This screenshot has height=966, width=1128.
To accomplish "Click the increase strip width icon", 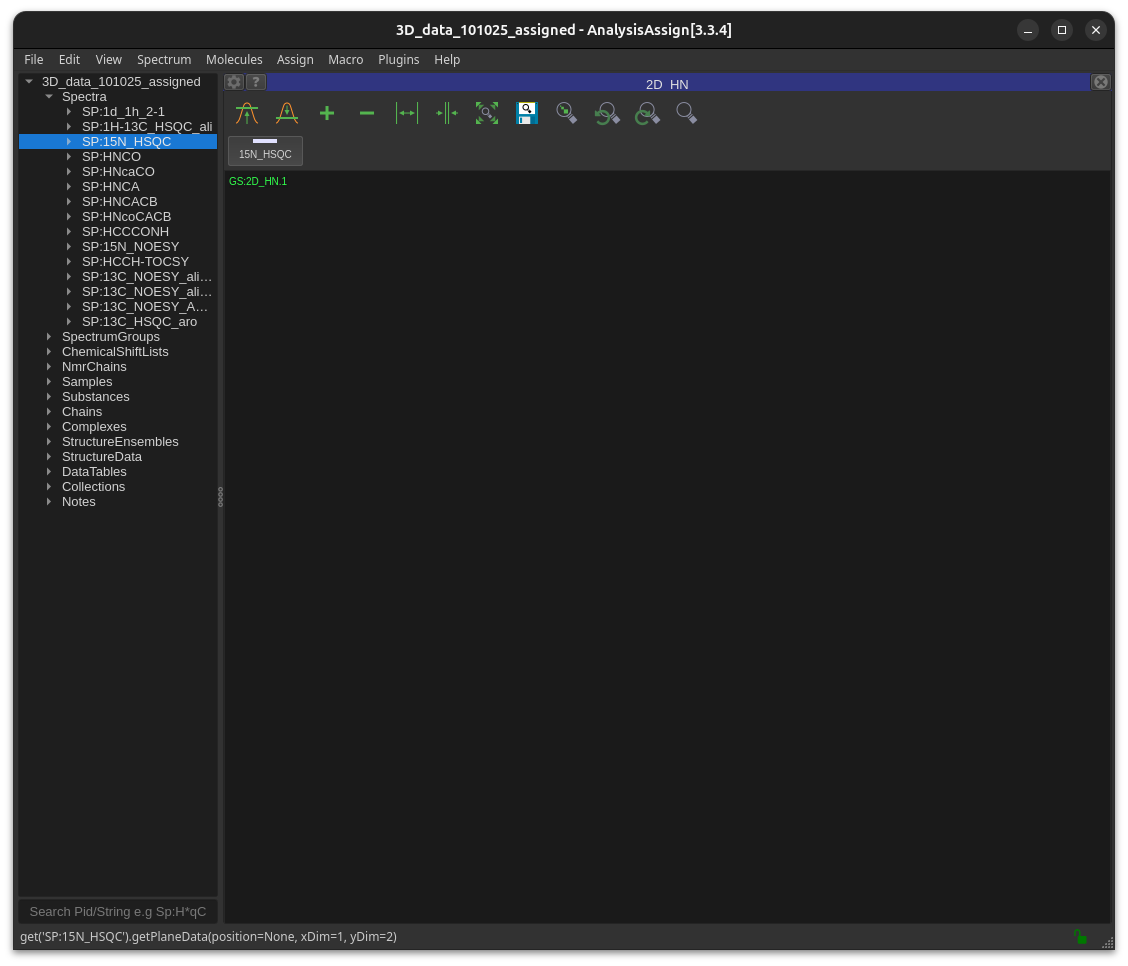I will click(x=407, y=113).
